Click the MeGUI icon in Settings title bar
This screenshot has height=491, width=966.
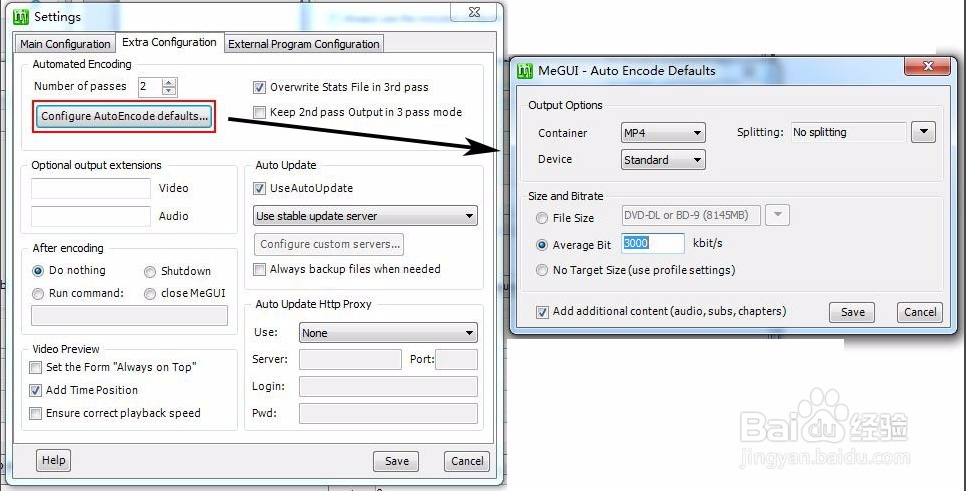click(x=21, y=17)
